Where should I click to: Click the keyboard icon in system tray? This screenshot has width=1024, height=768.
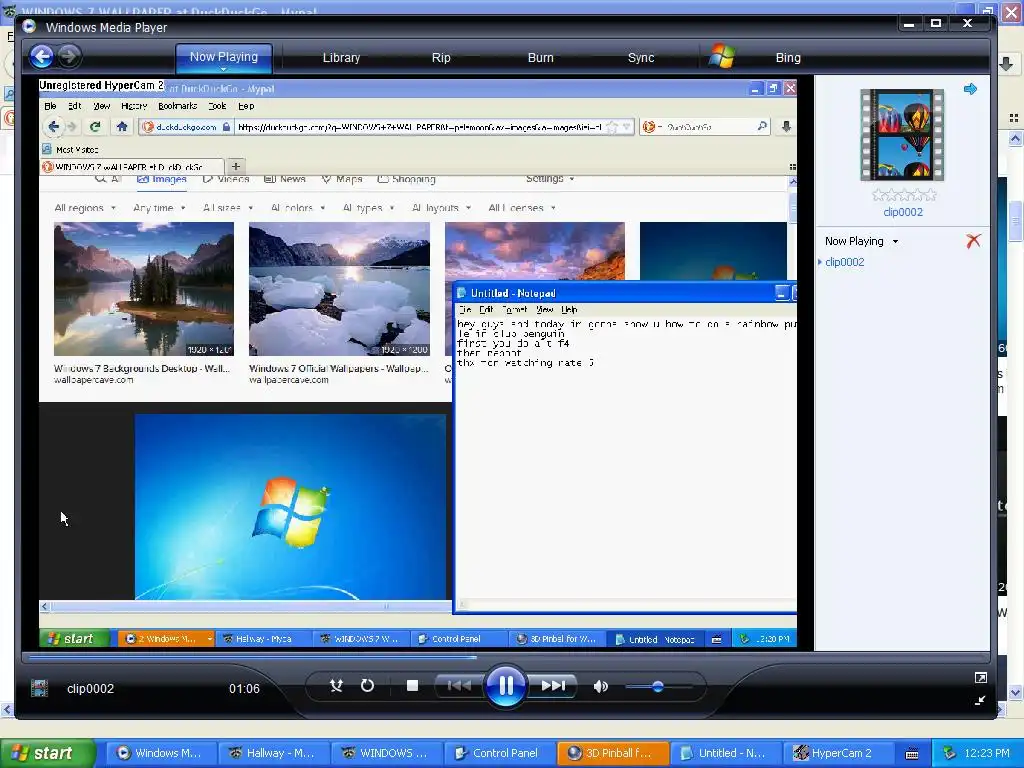pyautogui.click(x=912, y=754)
